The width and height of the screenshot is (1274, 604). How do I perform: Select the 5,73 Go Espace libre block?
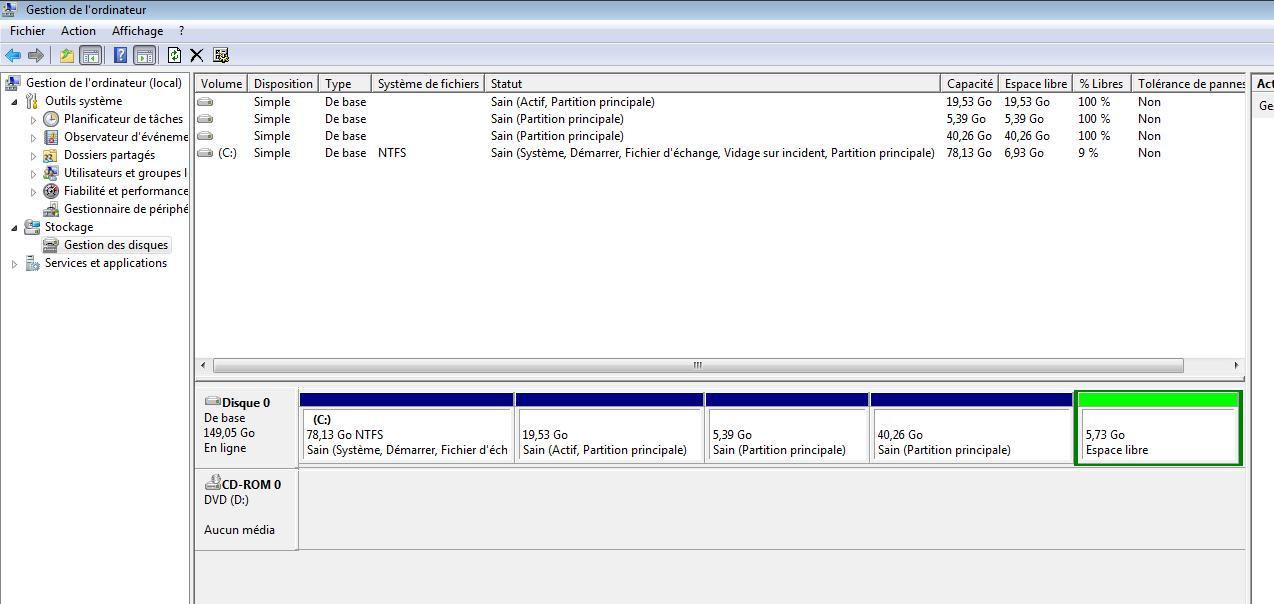pyautogui.click(x=1158, y=428)
